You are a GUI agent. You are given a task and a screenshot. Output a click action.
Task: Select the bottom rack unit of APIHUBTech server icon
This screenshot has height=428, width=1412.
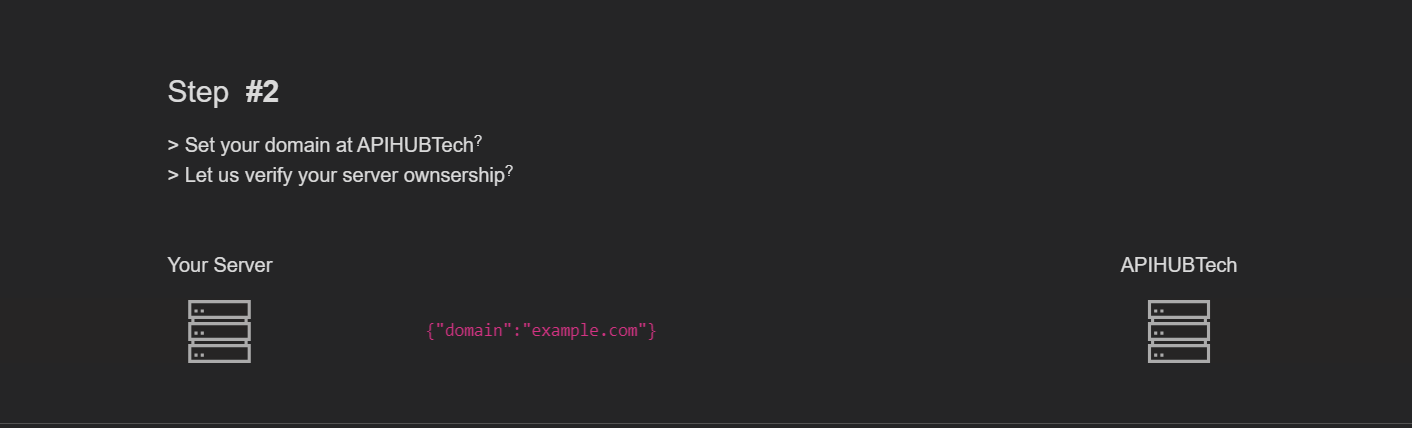[1179, 353]
